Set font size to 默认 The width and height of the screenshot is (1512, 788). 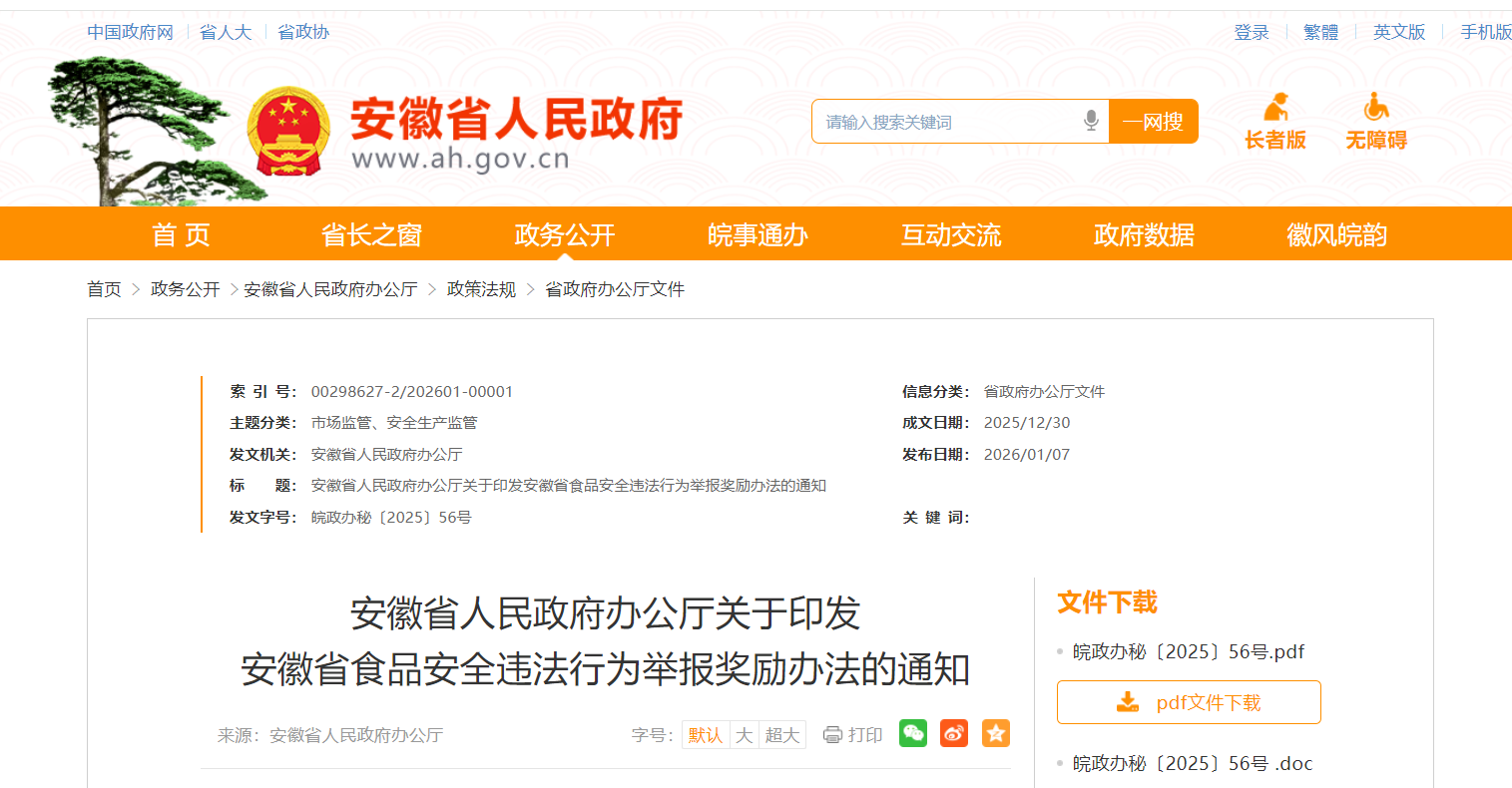tap(705, 735)
